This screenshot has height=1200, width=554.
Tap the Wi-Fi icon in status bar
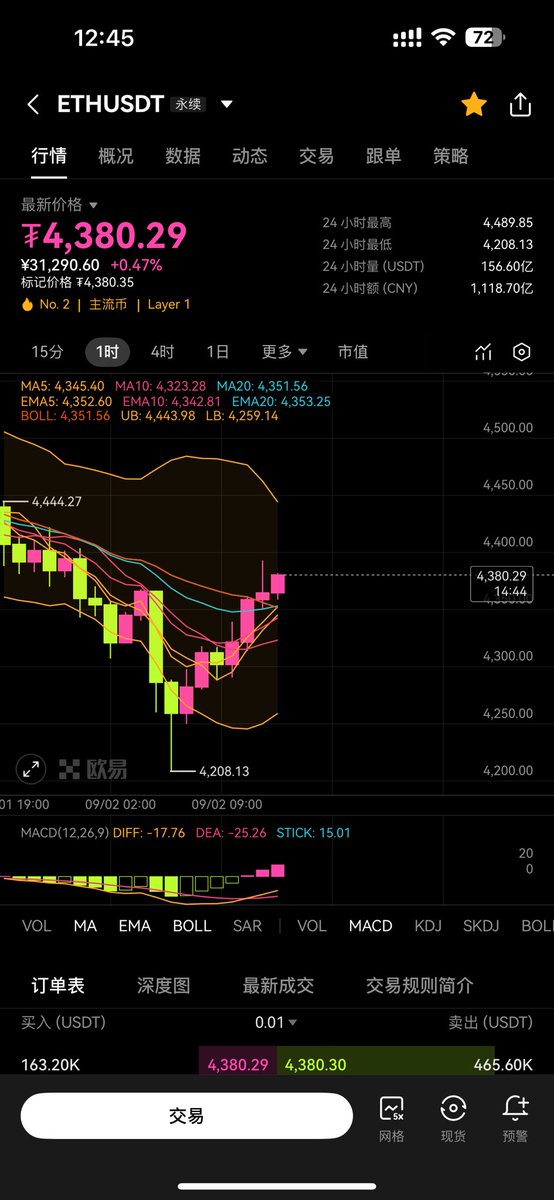pyautogui.click(x=442, y=38)
